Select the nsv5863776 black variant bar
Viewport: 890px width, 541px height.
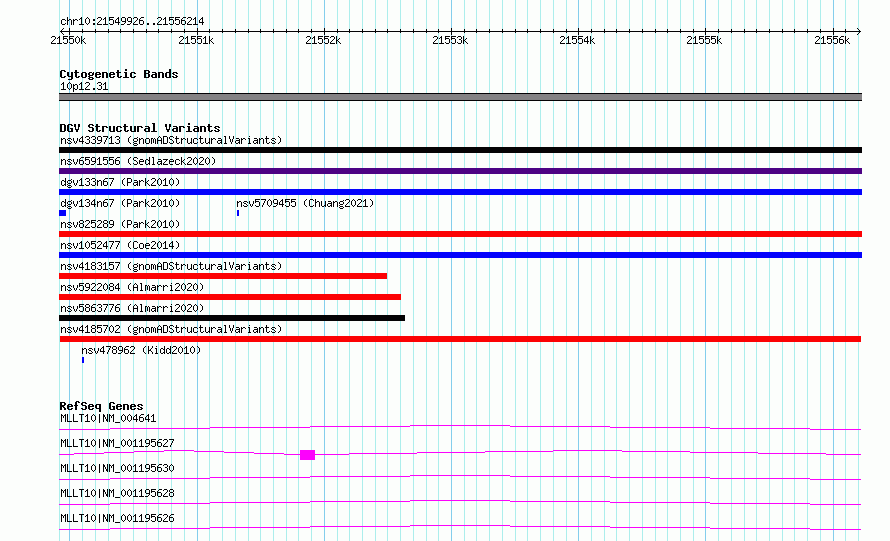tap(232, 318)
